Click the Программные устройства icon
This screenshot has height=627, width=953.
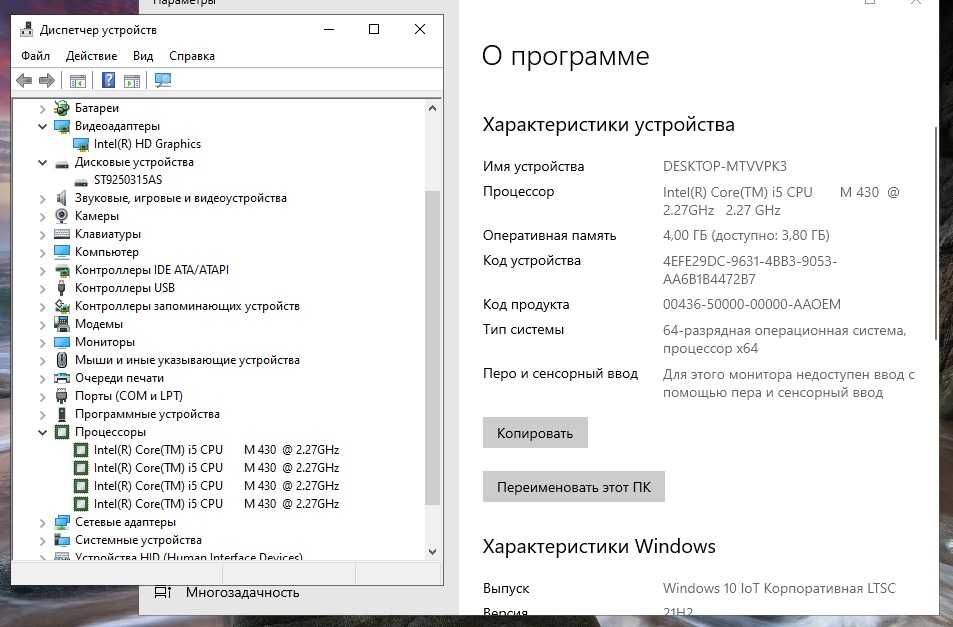pyautogui.click(x=61, y=414)
